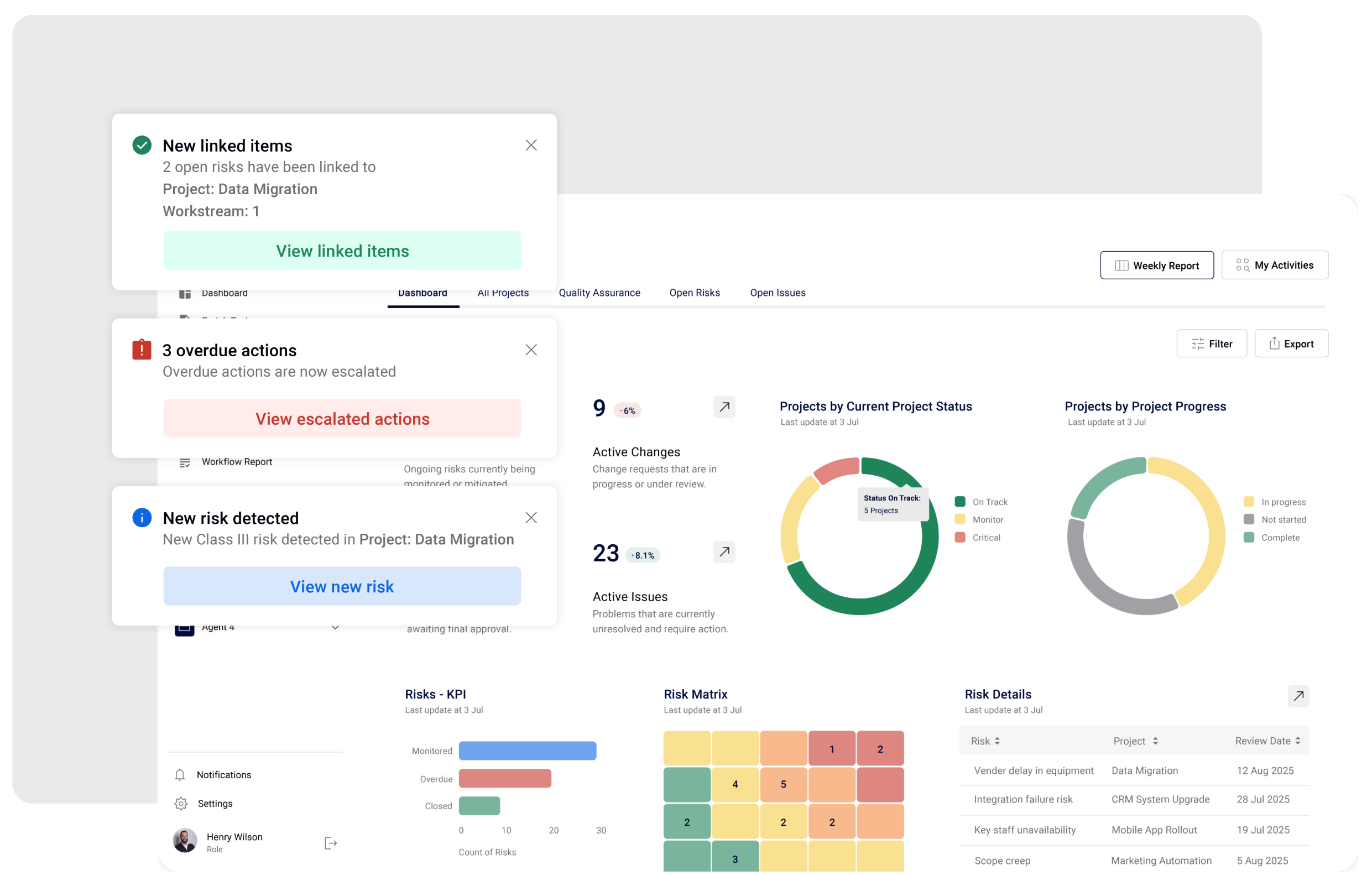Sort the table by Review Date
The image size is (1372, 875).
(1297, 741)
